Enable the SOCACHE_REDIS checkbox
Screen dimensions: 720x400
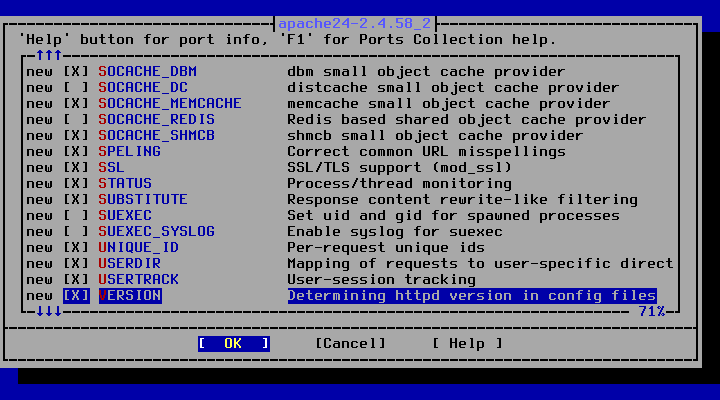[x=76, y=120]
